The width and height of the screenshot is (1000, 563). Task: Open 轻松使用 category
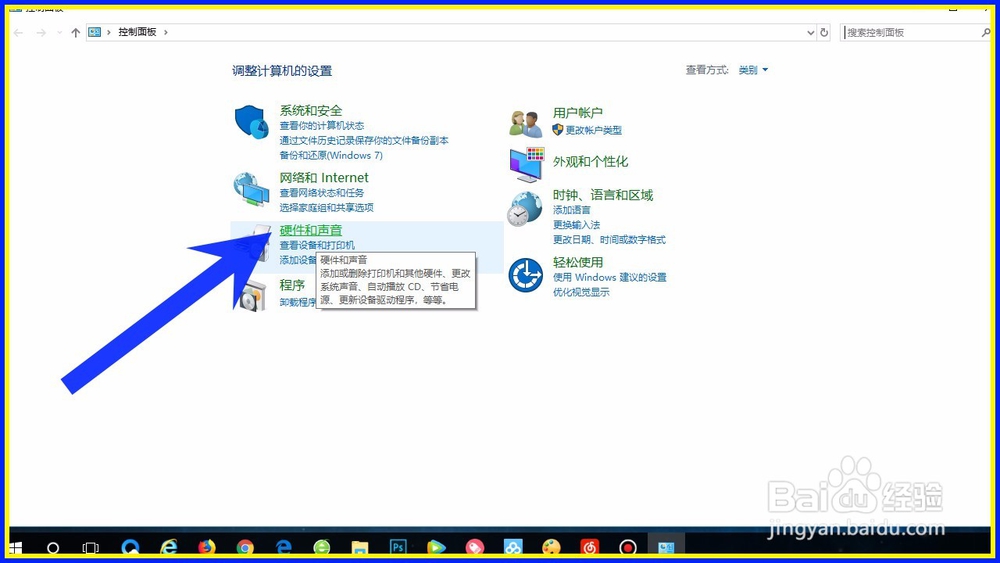pyautogui.click(x=578, y=262)
